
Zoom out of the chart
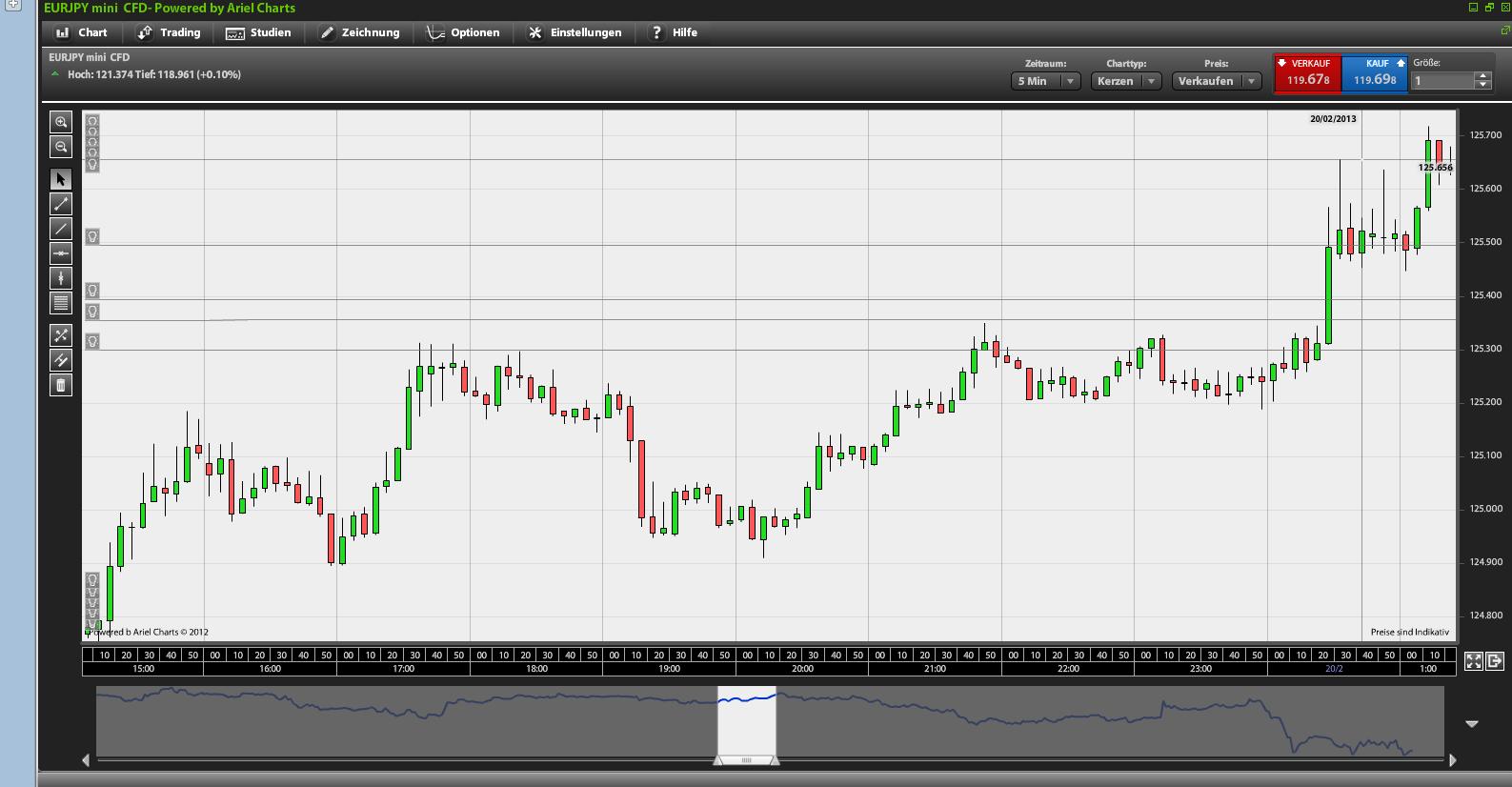(61, 147)
